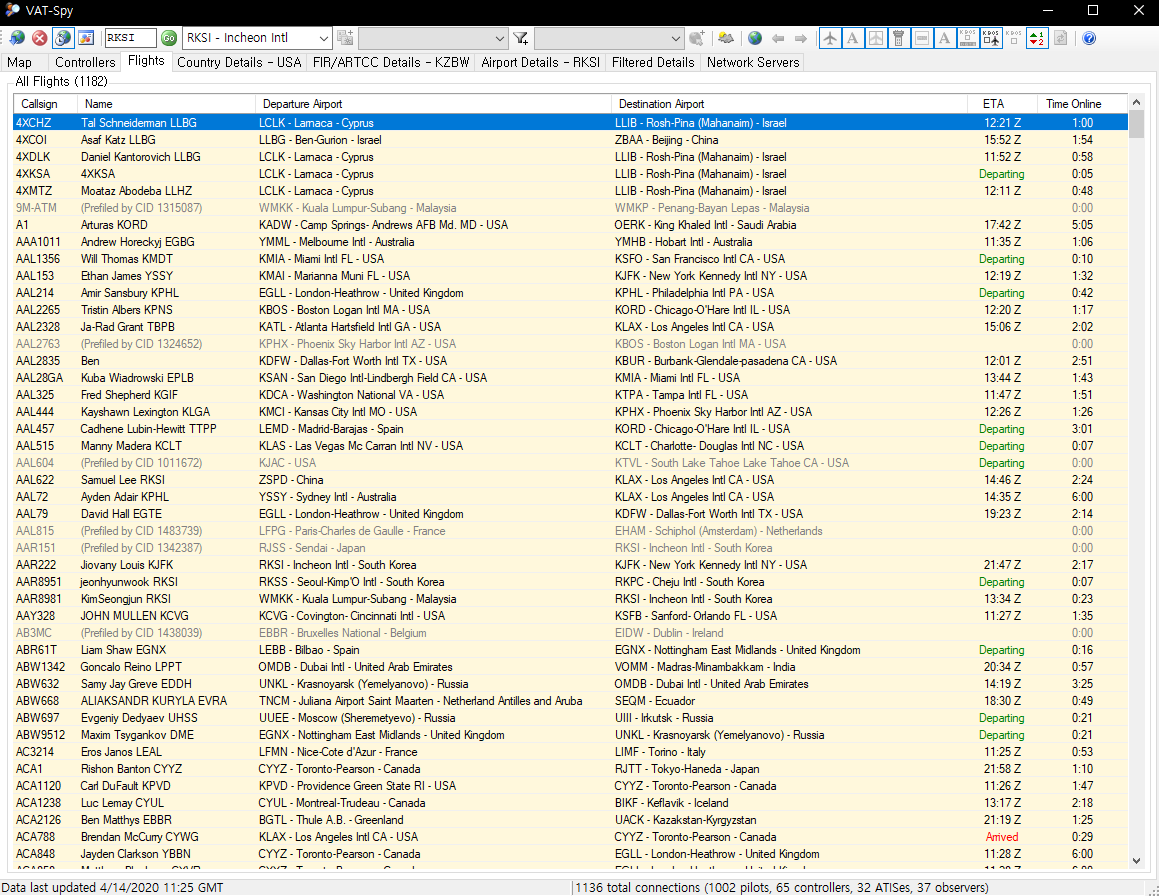Select flight row A1 Arturas KORD
This screenshot has height=896, width=1159.
571,225
